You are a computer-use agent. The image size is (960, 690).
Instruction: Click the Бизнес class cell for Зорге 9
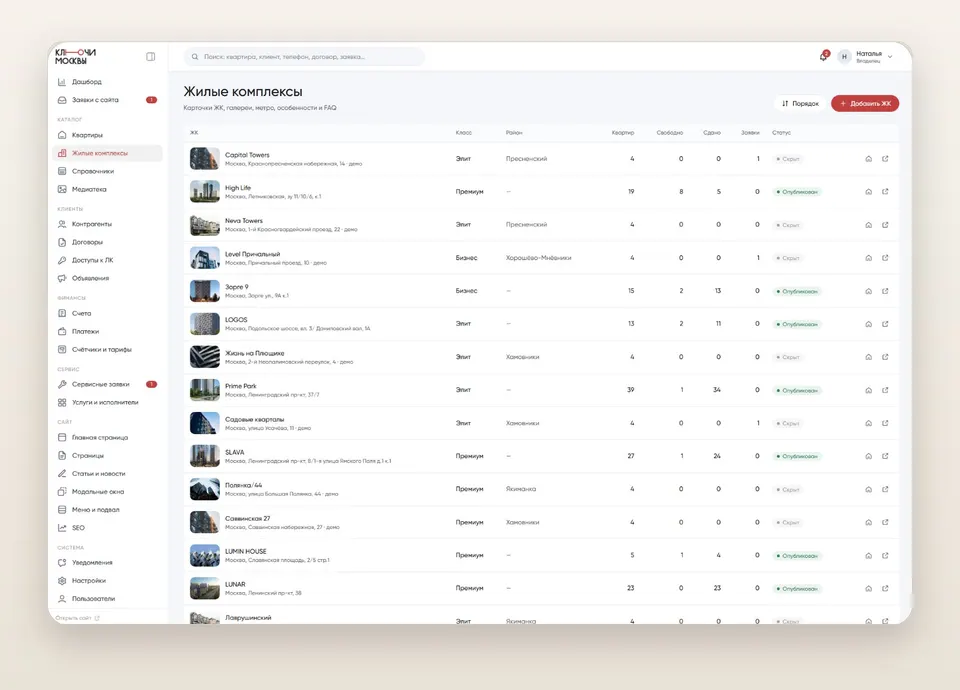(466, 291)
